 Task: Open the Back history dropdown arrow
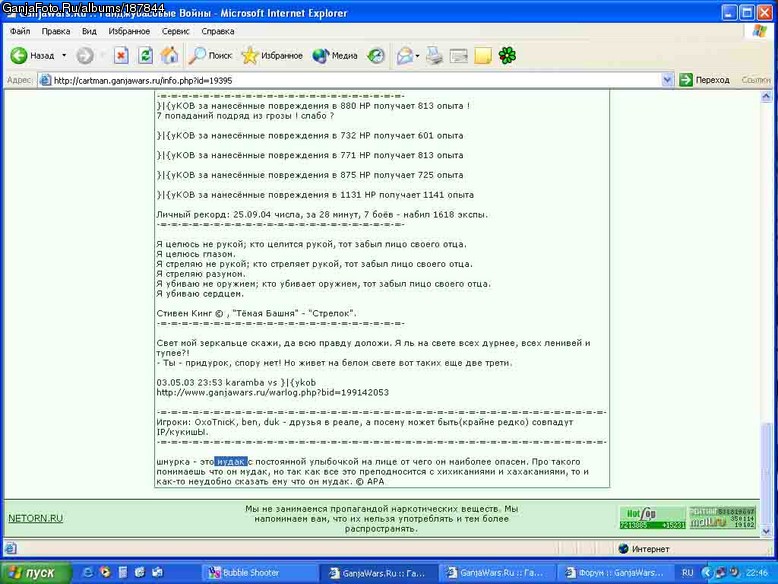click(64, 56)
